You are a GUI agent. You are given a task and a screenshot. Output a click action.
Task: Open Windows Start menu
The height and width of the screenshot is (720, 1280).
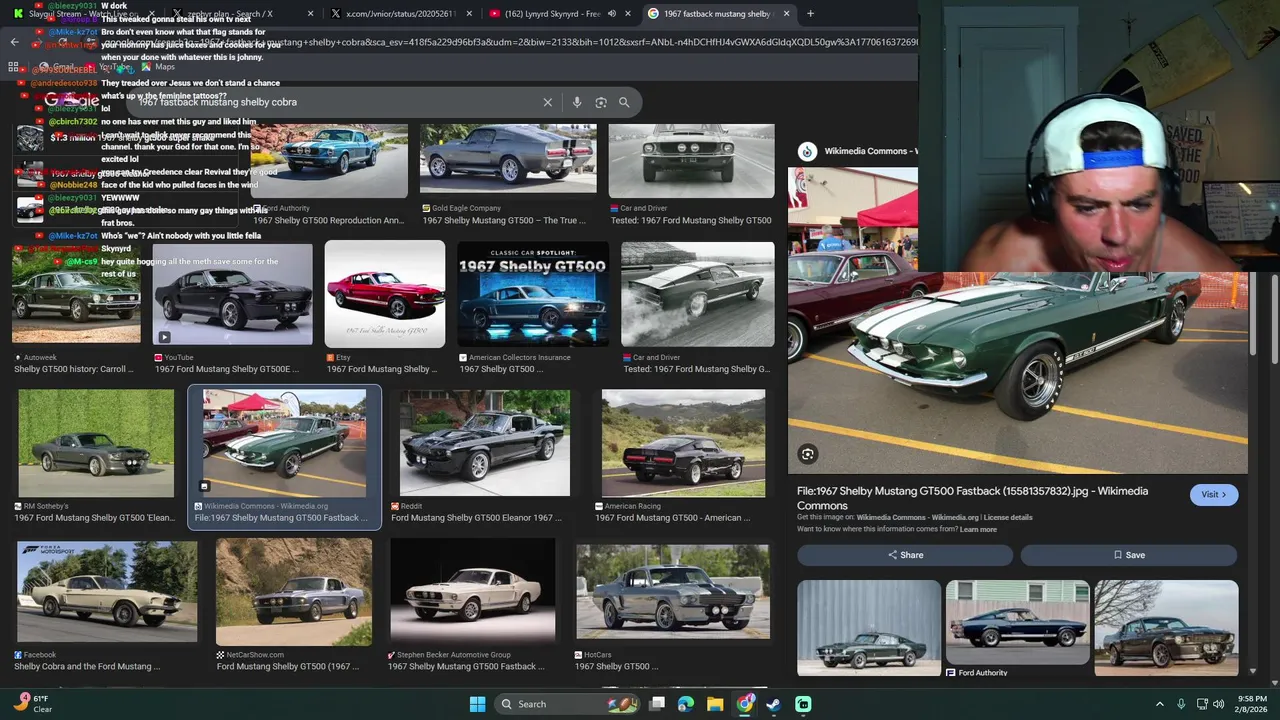(477, 704)
